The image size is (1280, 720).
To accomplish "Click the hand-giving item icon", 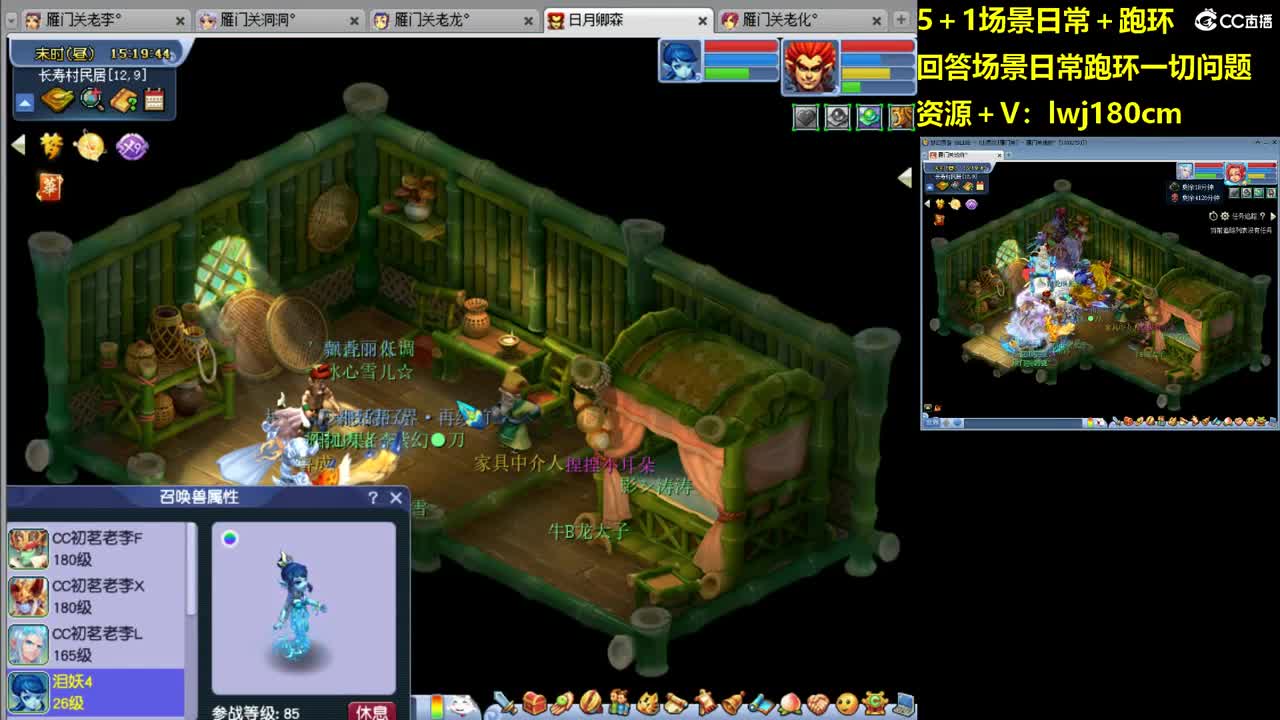I will (x=563, y=704).
